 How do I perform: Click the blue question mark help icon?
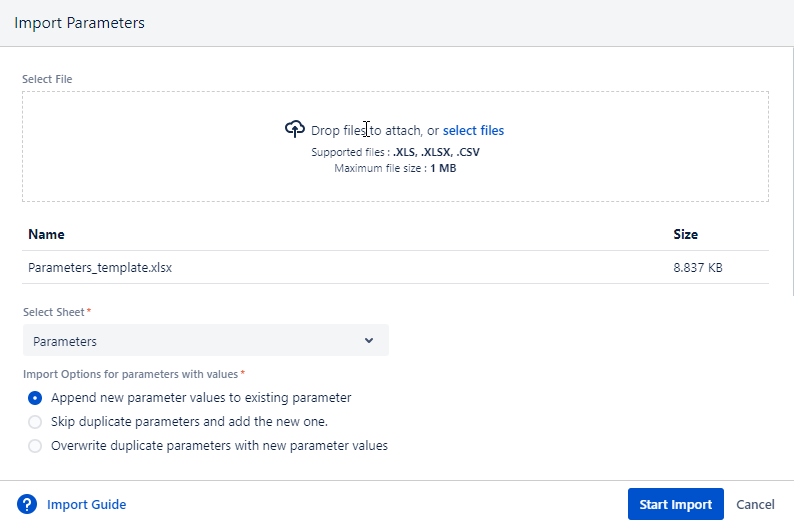click(27, 504)
